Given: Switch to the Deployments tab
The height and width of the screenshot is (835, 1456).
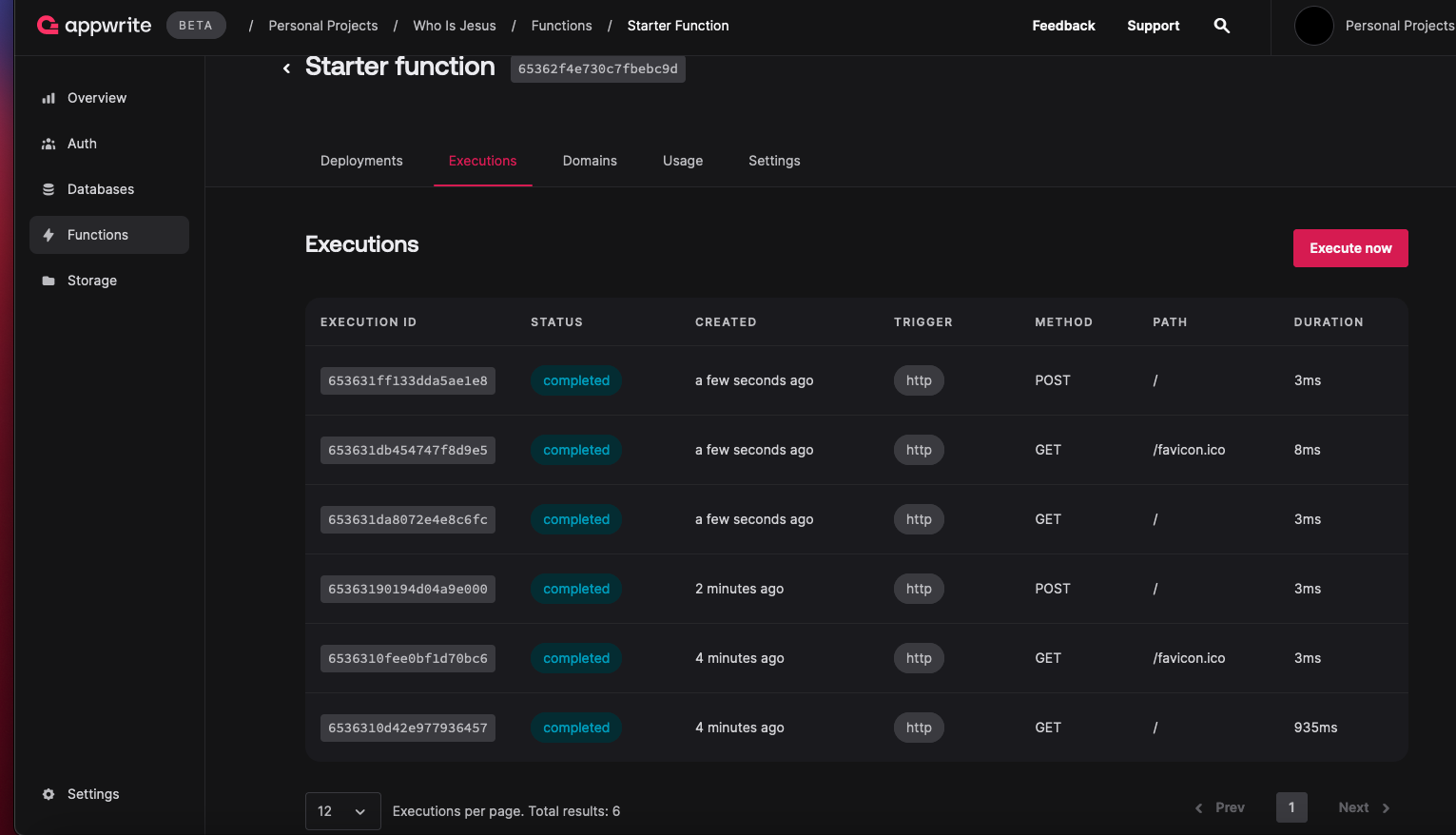Looking at the screenshot, I should [x=361, y=161].
